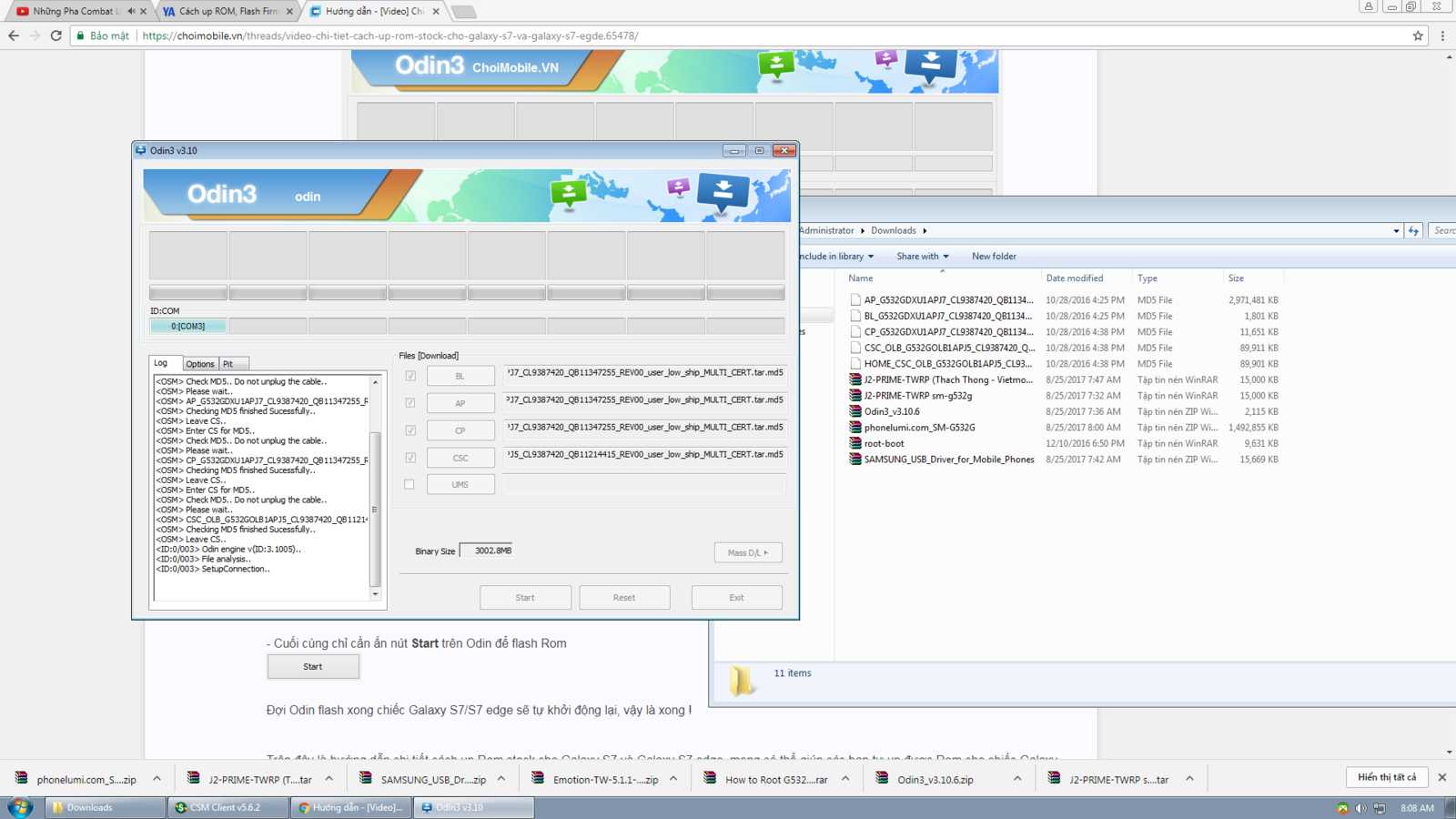Click WinRAR icon of J2-PRIME-TWRP (Thach Thong) file
Image resolution: width=1456 pixels, height=819 pixels.
pyautogui.click(x=855, y=379)
